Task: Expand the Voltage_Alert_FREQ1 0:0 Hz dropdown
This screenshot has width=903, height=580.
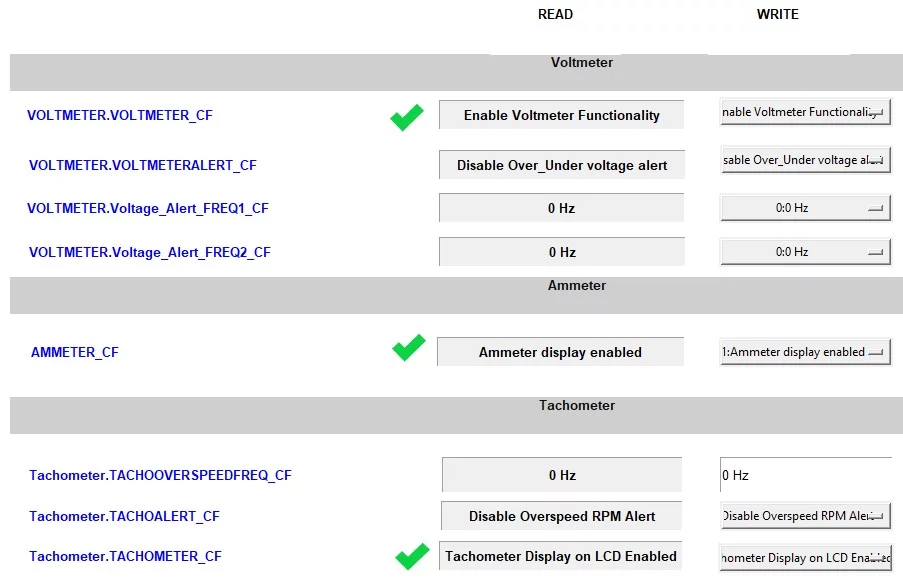Action: (x=805, y=208)
